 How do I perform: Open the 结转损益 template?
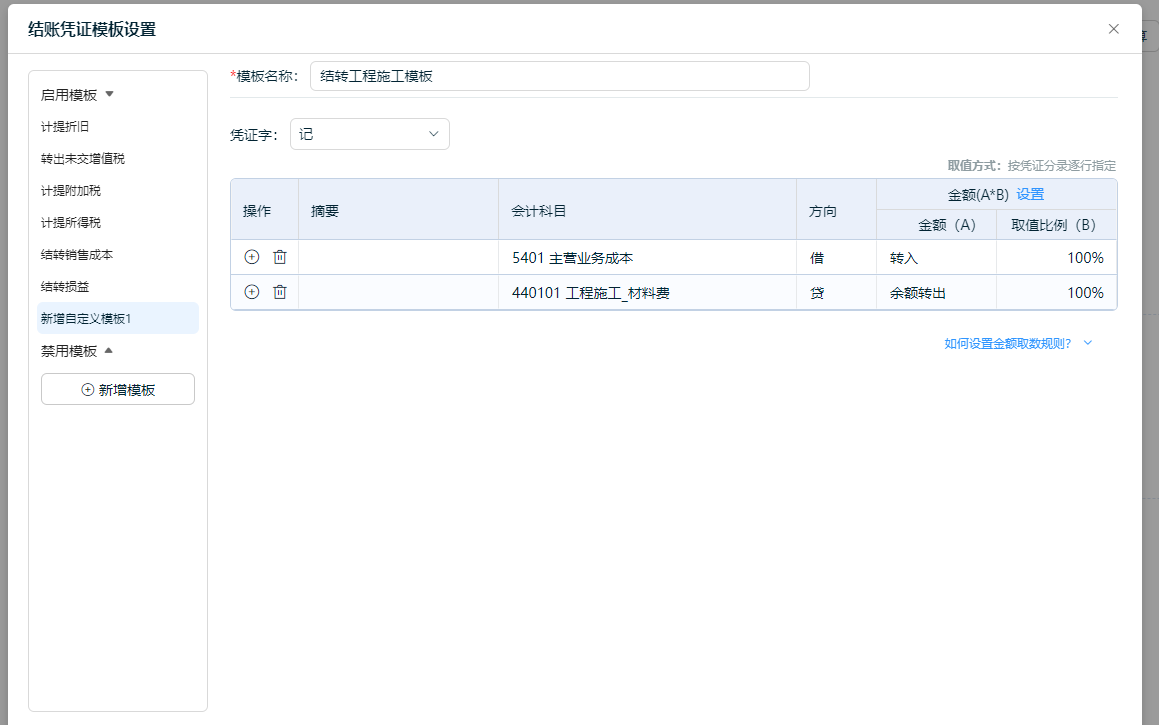coord(65,287)
